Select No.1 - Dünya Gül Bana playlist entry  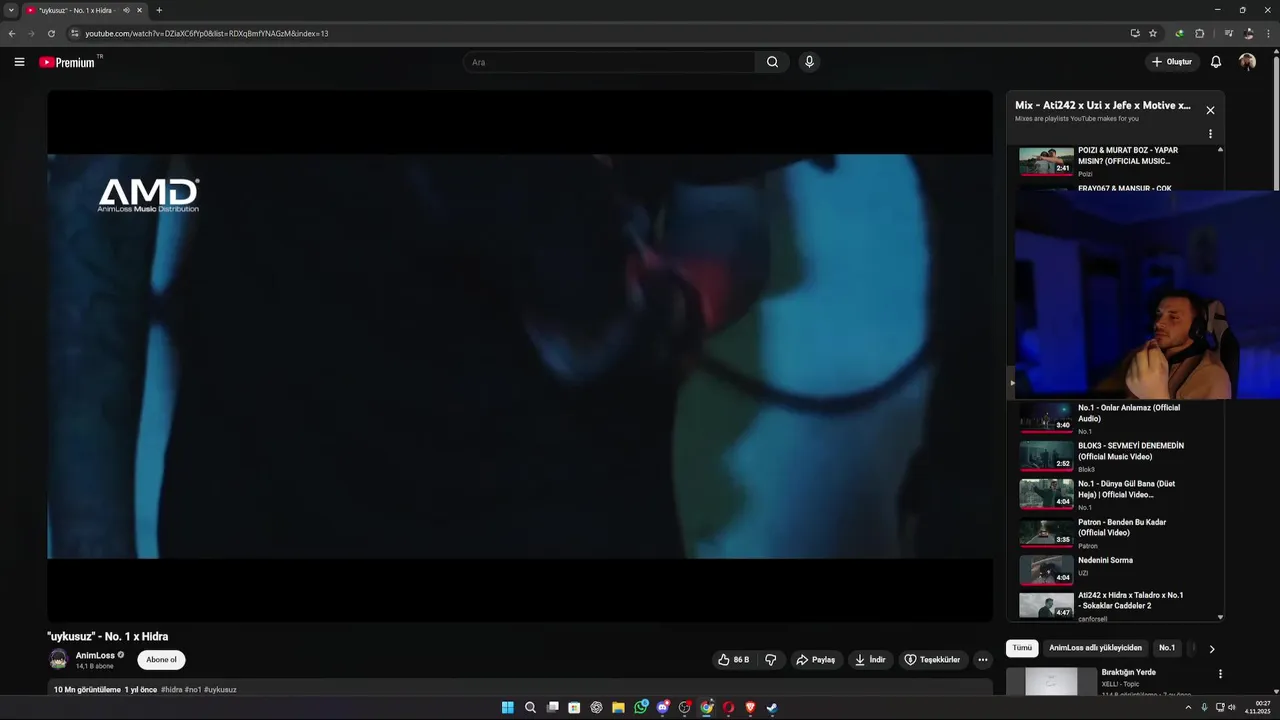pos(1115,494)
